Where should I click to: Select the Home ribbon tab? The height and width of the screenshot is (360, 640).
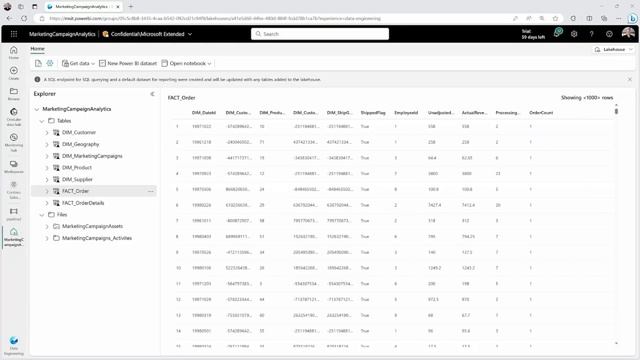(x=38, y=49)
